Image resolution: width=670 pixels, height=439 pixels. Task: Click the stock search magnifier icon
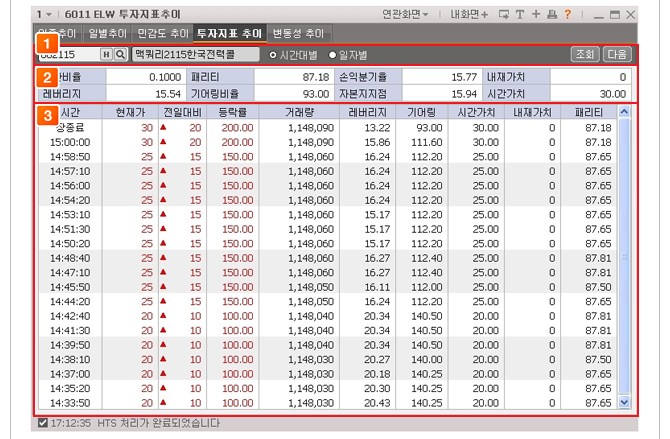[x=121, y=54]
